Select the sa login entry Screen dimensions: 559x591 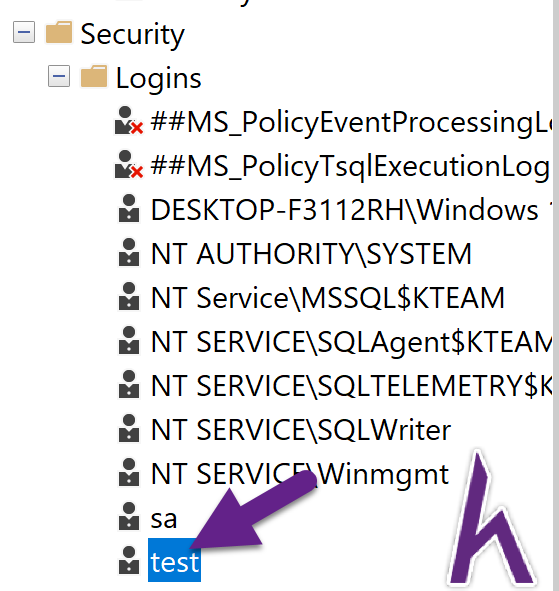(164, 519)
